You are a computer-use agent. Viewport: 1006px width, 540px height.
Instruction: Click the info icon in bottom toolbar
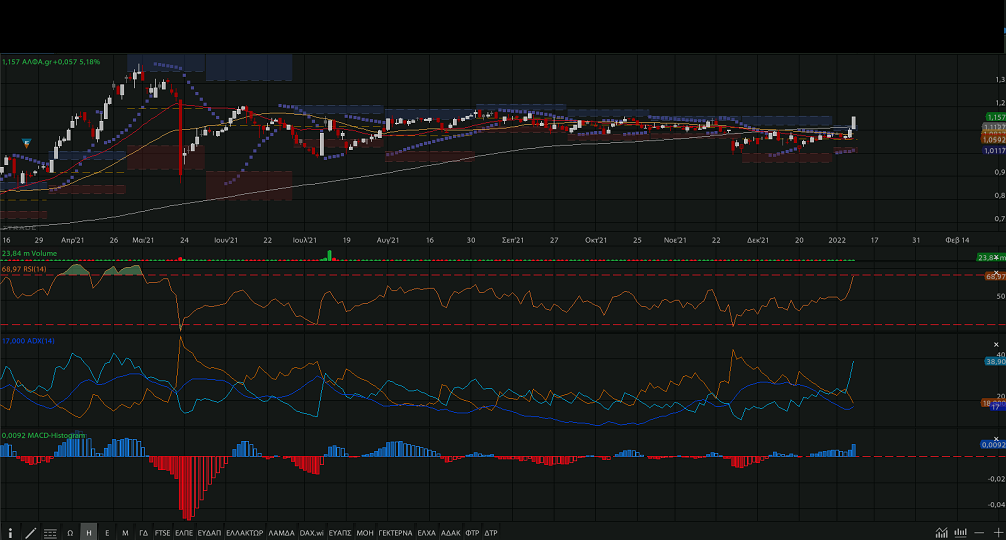(12, 533)
